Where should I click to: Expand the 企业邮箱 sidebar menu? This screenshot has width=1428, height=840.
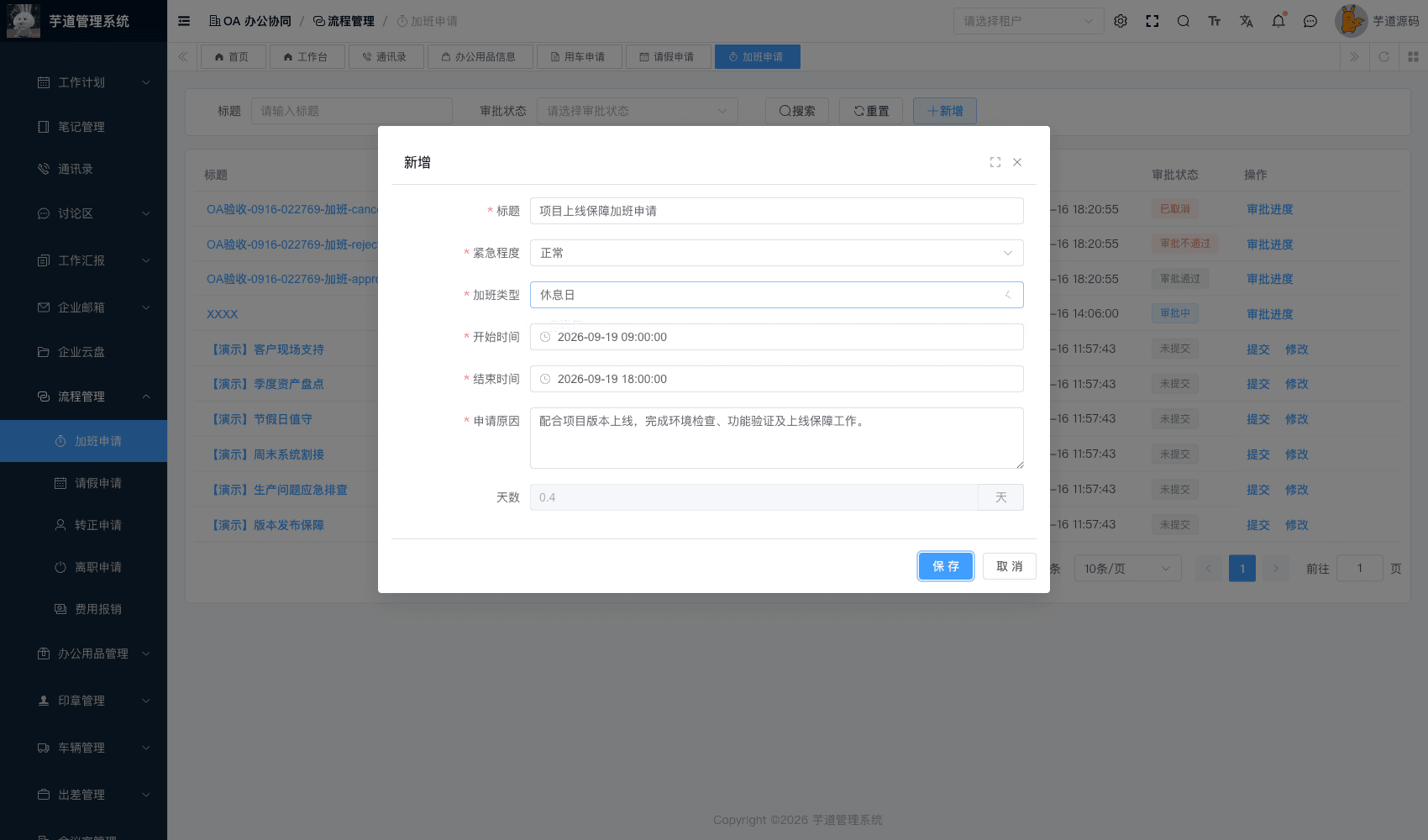(84, 307)
